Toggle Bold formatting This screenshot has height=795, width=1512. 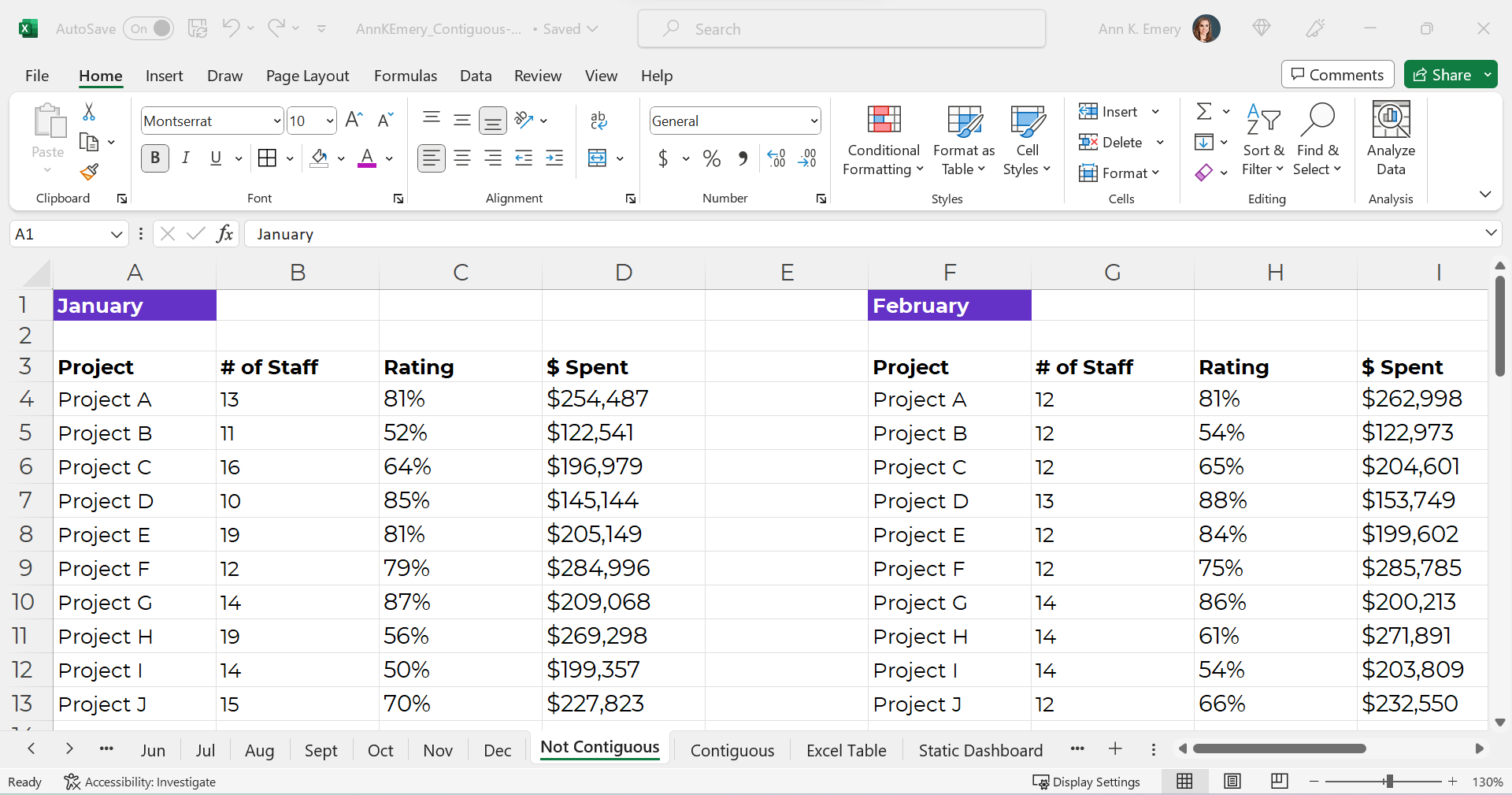155,158
